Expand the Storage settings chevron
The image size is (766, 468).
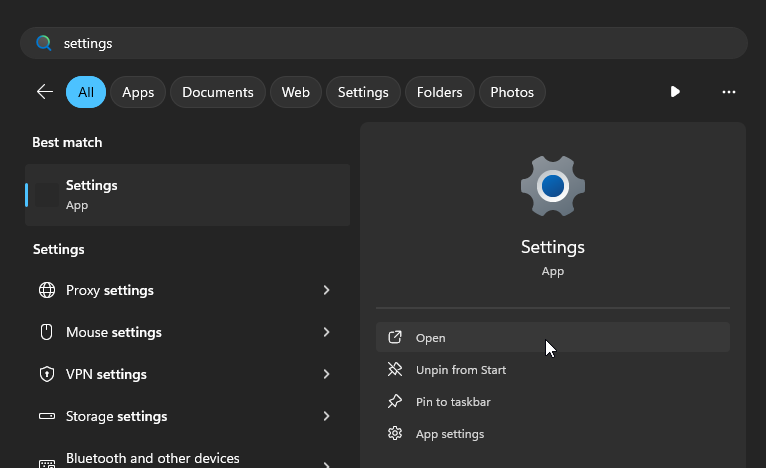coord(326,416)
